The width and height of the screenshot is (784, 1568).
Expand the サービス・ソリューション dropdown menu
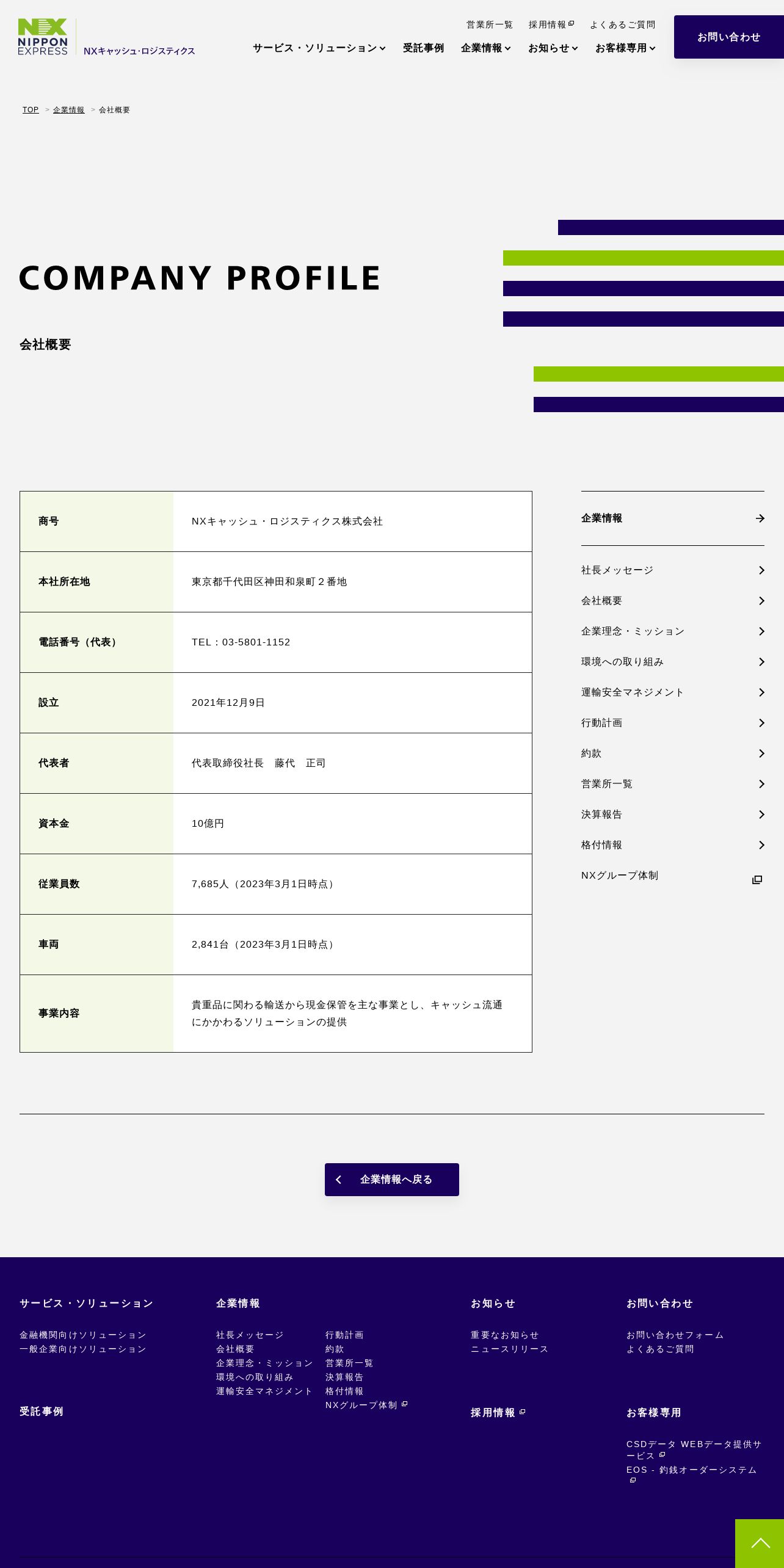pos(319,48)
